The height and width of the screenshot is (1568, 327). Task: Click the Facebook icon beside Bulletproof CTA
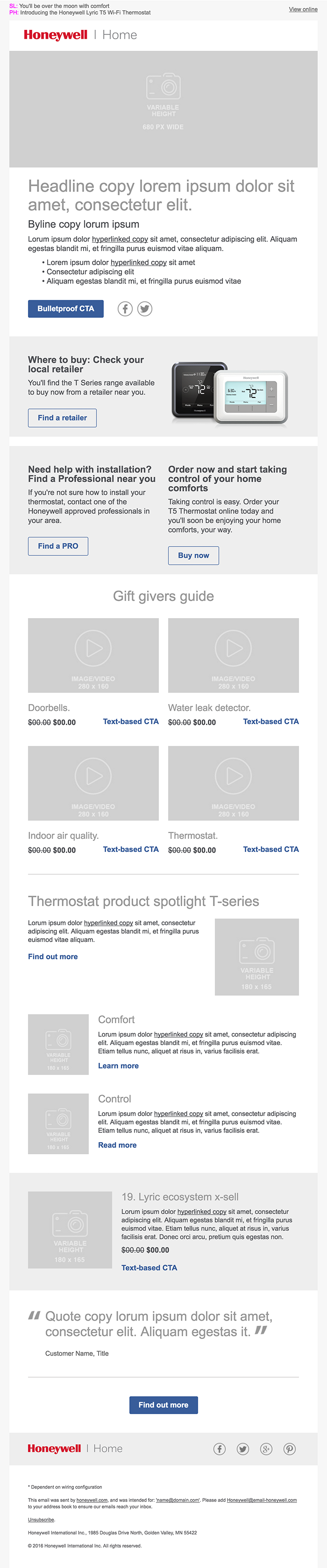point(125,309)
